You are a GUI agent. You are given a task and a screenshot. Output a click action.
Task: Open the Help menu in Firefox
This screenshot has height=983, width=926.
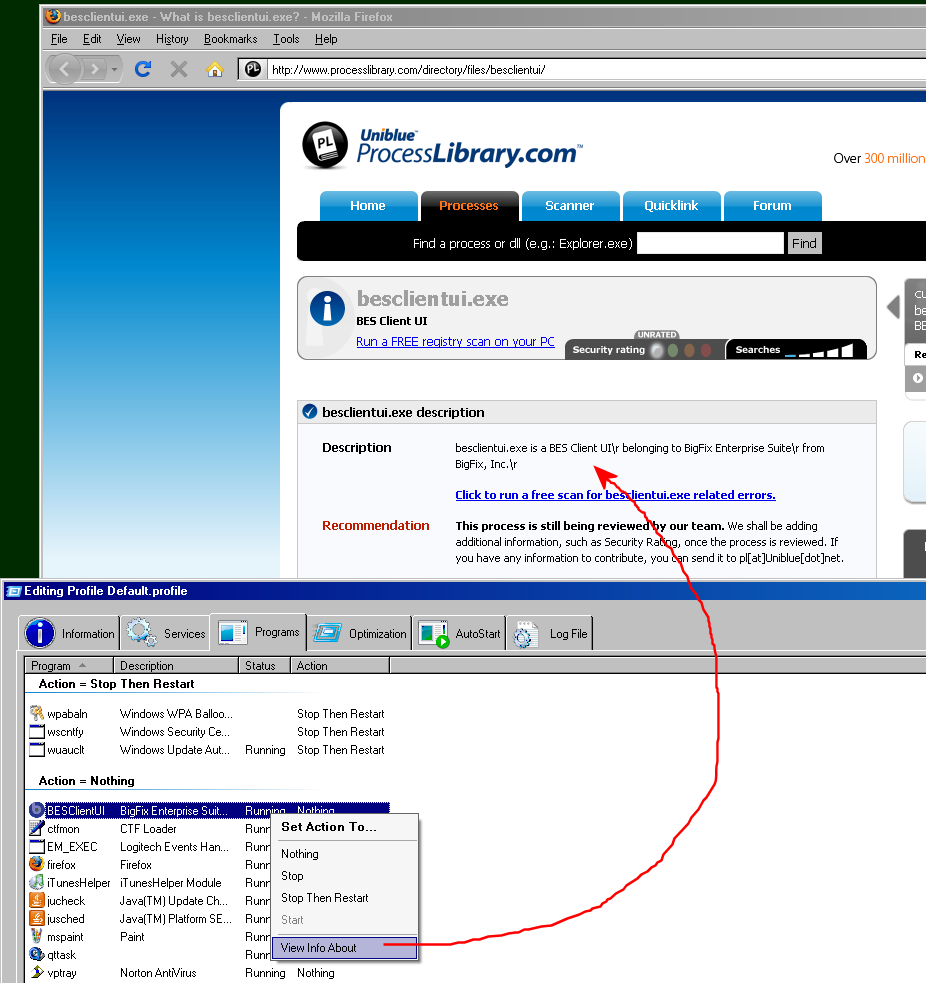[x=326, y=39]
